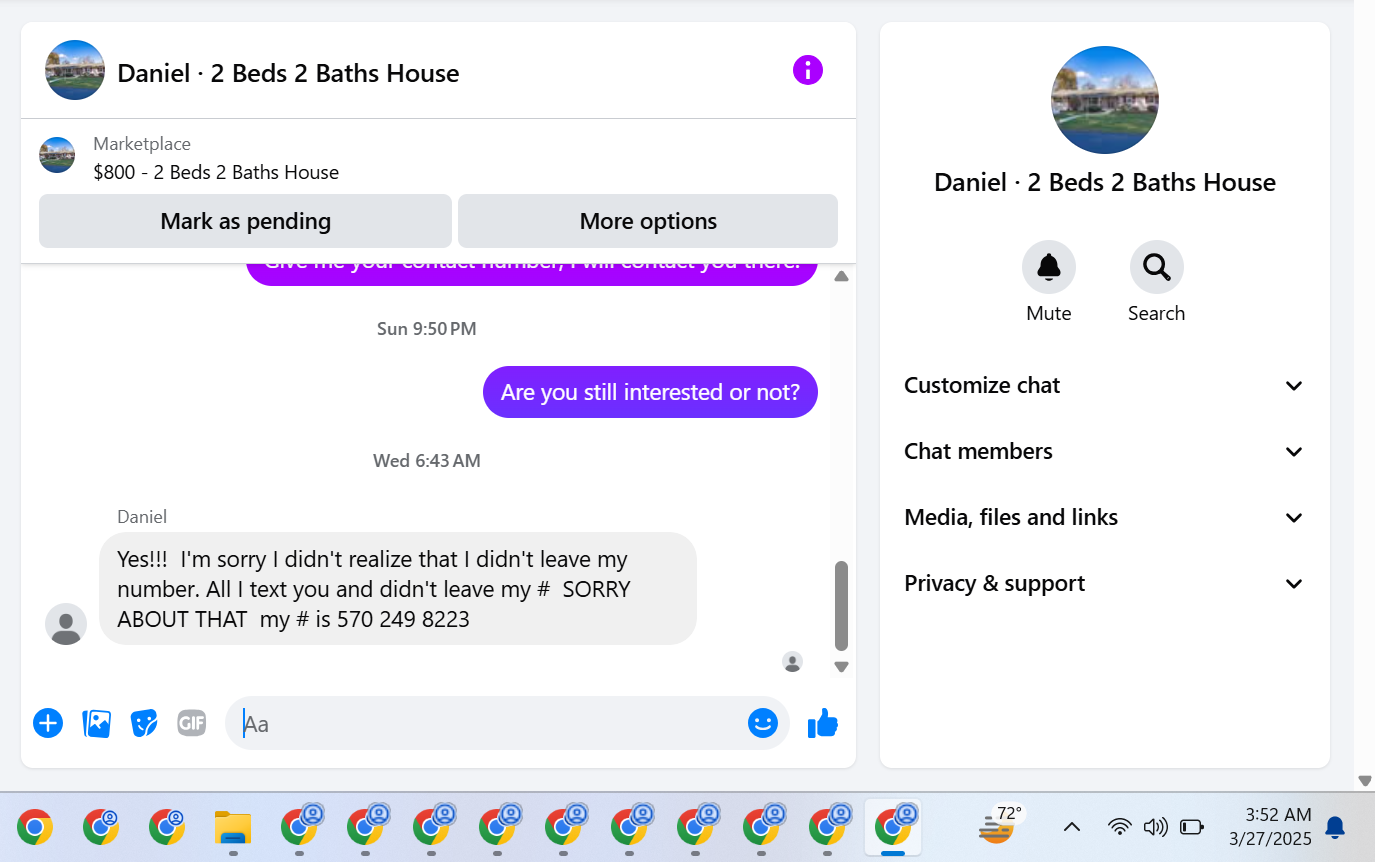The height and width of the screenshot is (862, 1375).
Task: Open the GIF picker
Action: coord(192,722)
